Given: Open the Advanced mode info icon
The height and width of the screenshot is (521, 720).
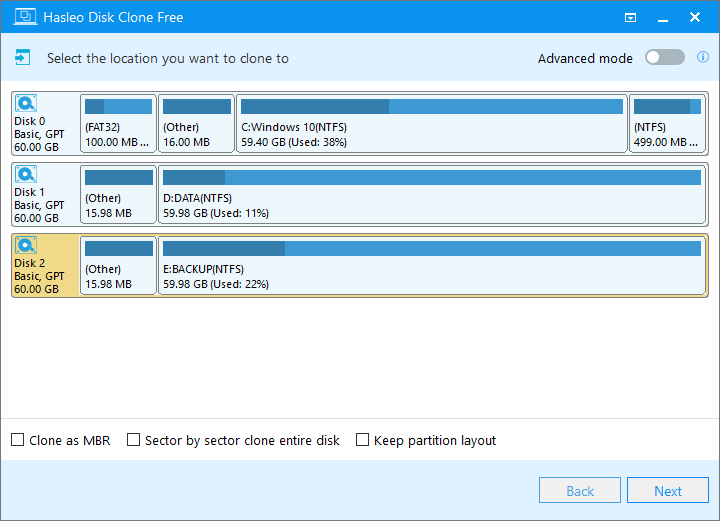Looking at the screenshot, I should pos(703,57).
